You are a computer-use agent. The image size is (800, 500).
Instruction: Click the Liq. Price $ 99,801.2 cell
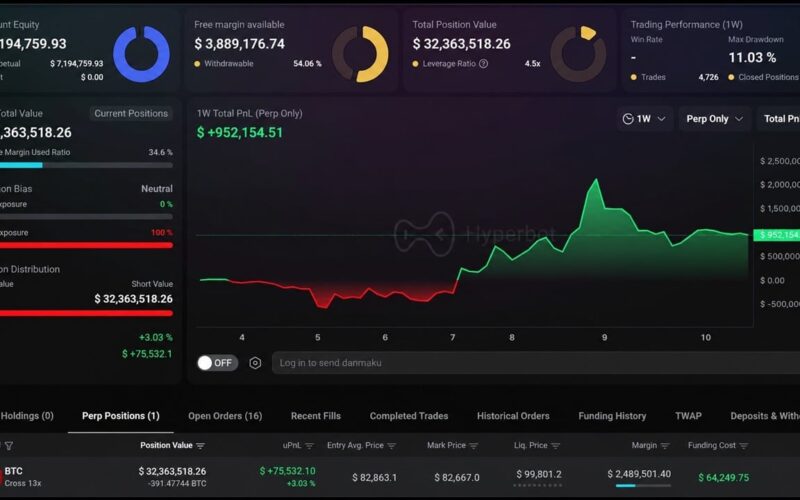coord(539,474)
